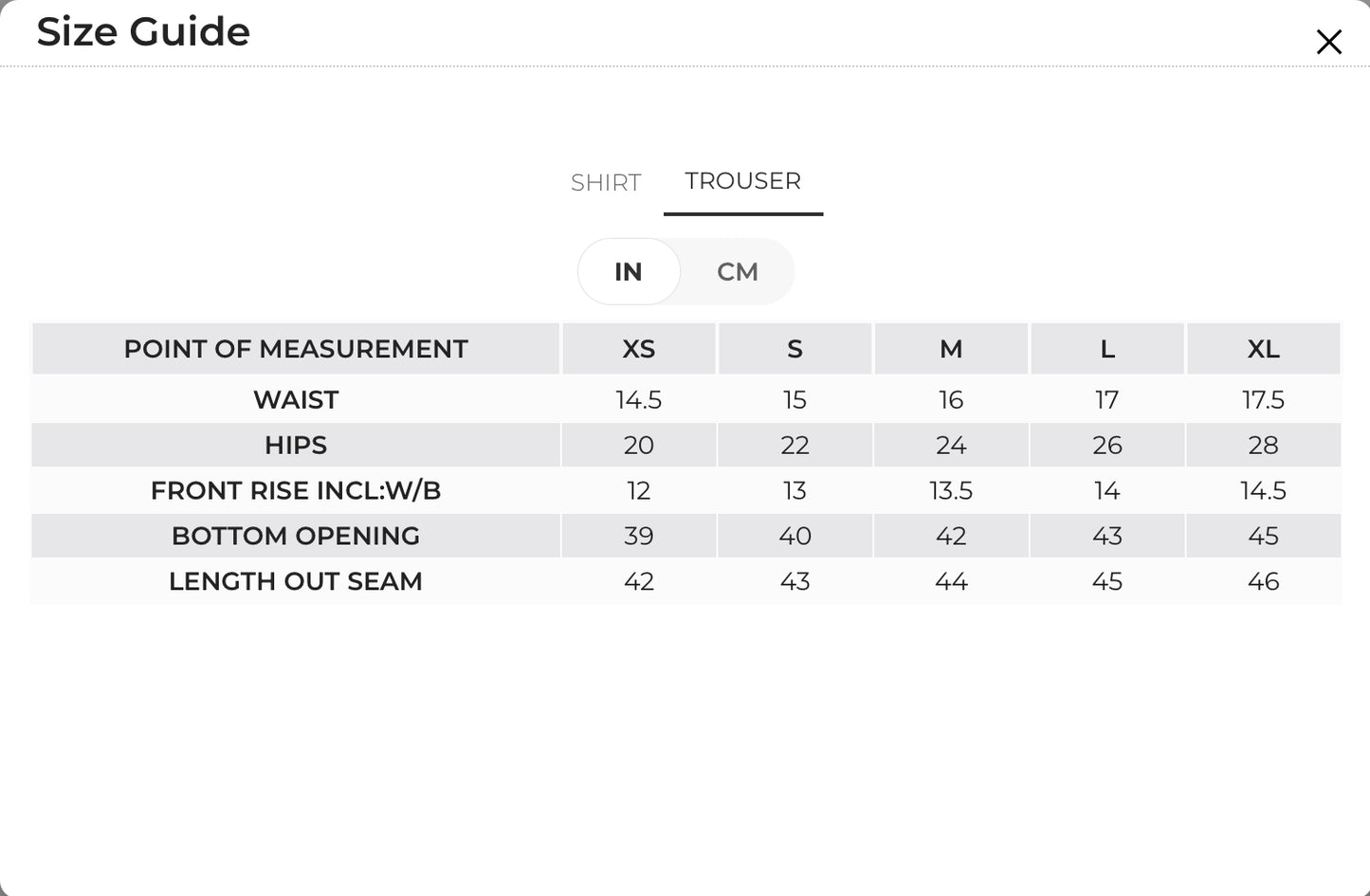Click the XS column header
The image size is (1370, 896).
coord(639,349)
